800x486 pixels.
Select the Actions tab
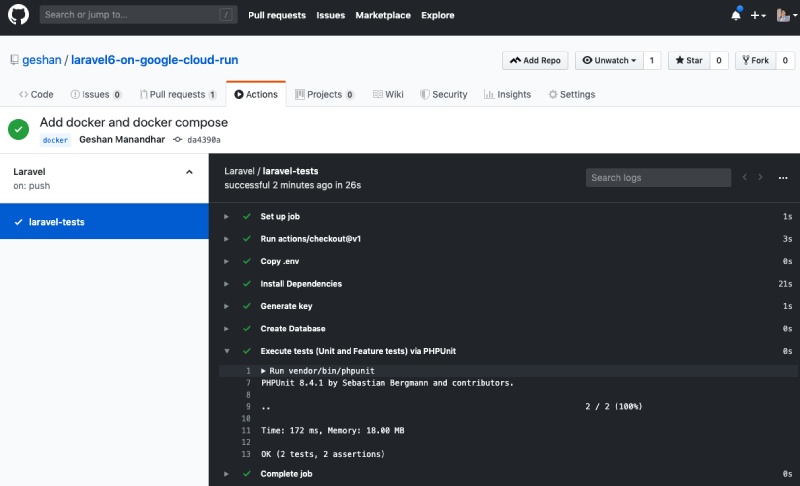256,94
